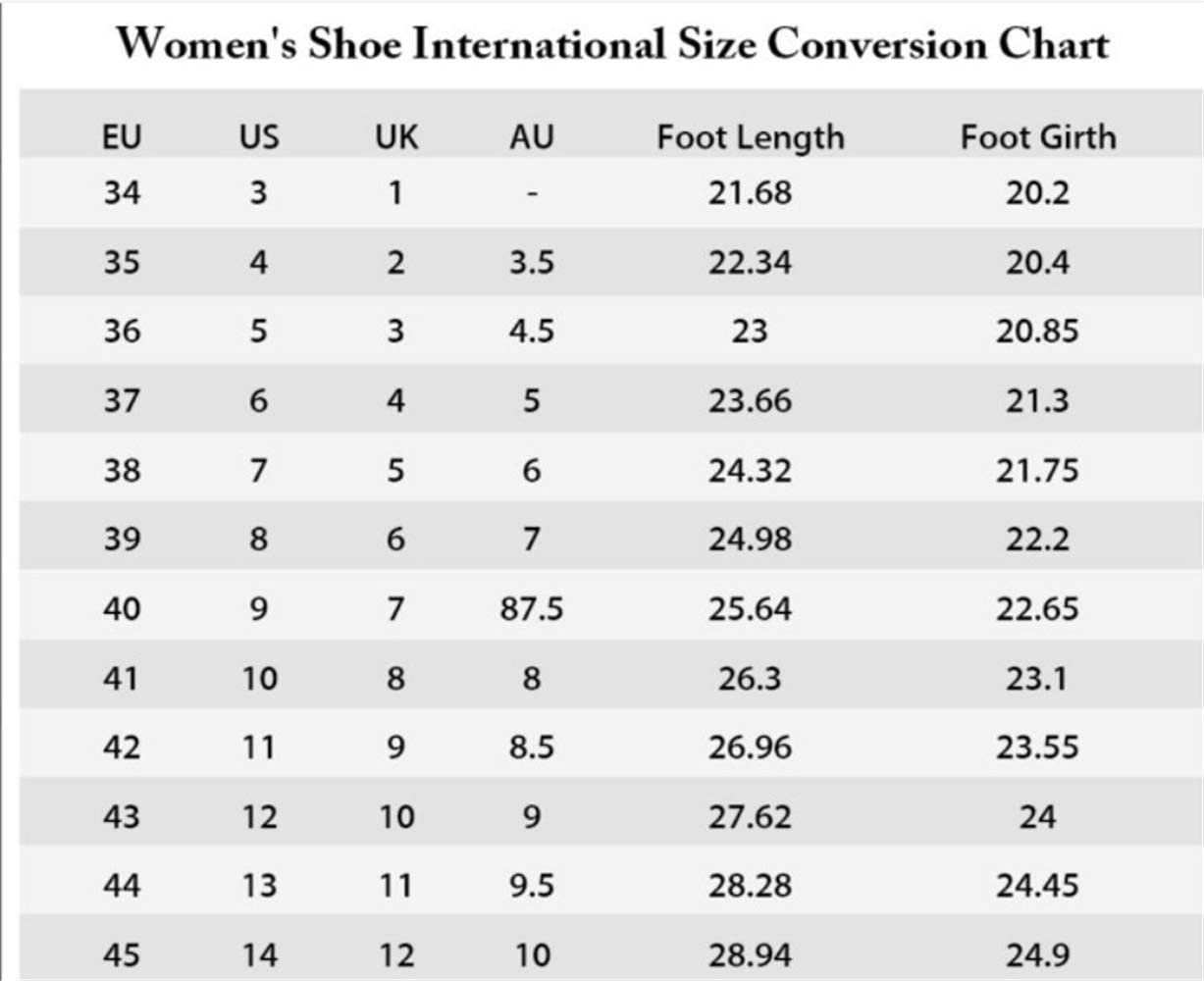Click the UK size 12 cell
This screenshot has width=1204, height=981.
pos(395,955)
